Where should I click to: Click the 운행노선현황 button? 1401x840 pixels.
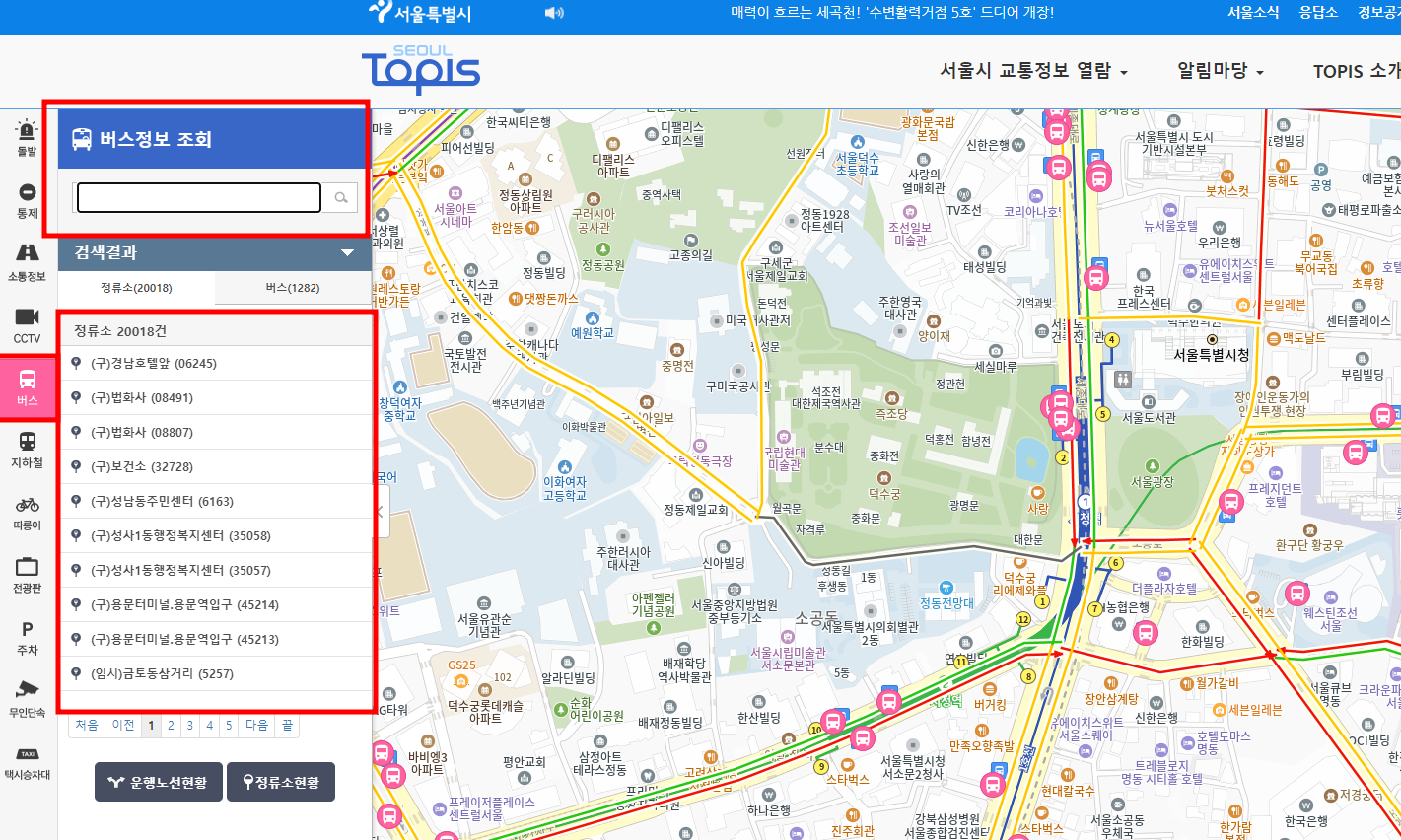click(x=159, y=782)
